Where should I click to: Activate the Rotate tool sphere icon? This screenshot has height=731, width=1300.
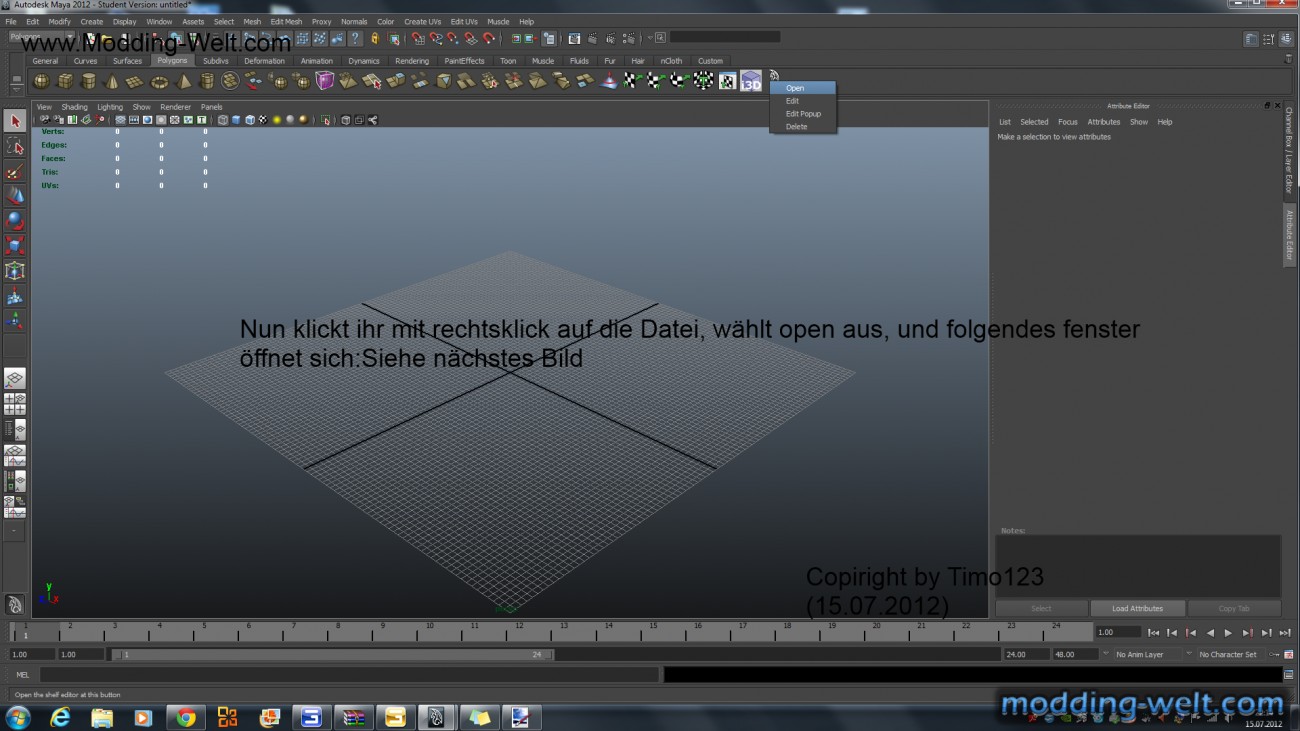tap(15, 221)
